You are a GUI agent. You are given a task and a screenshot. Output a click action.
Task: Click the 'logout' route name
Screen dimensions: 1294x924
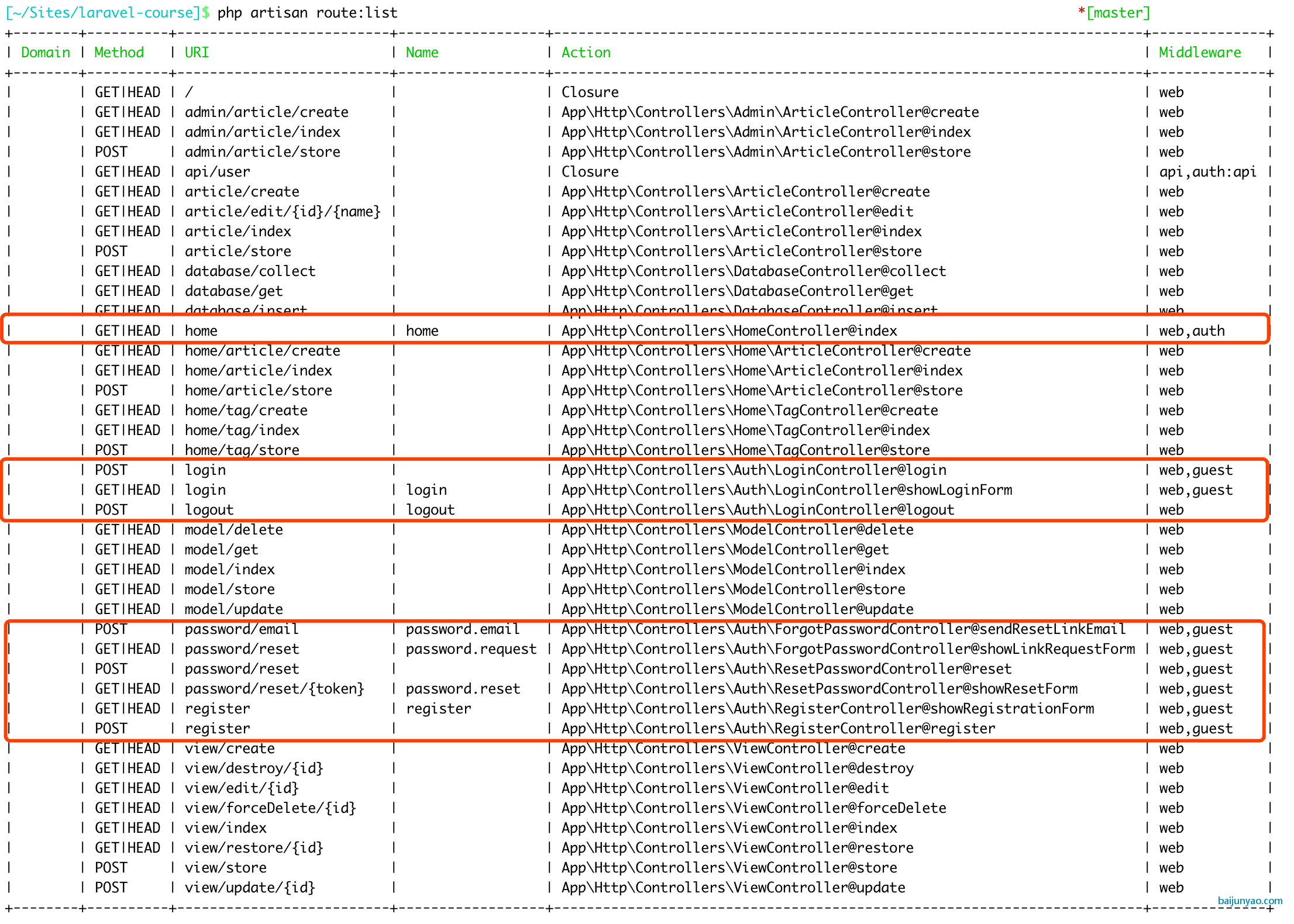point(430,510)
